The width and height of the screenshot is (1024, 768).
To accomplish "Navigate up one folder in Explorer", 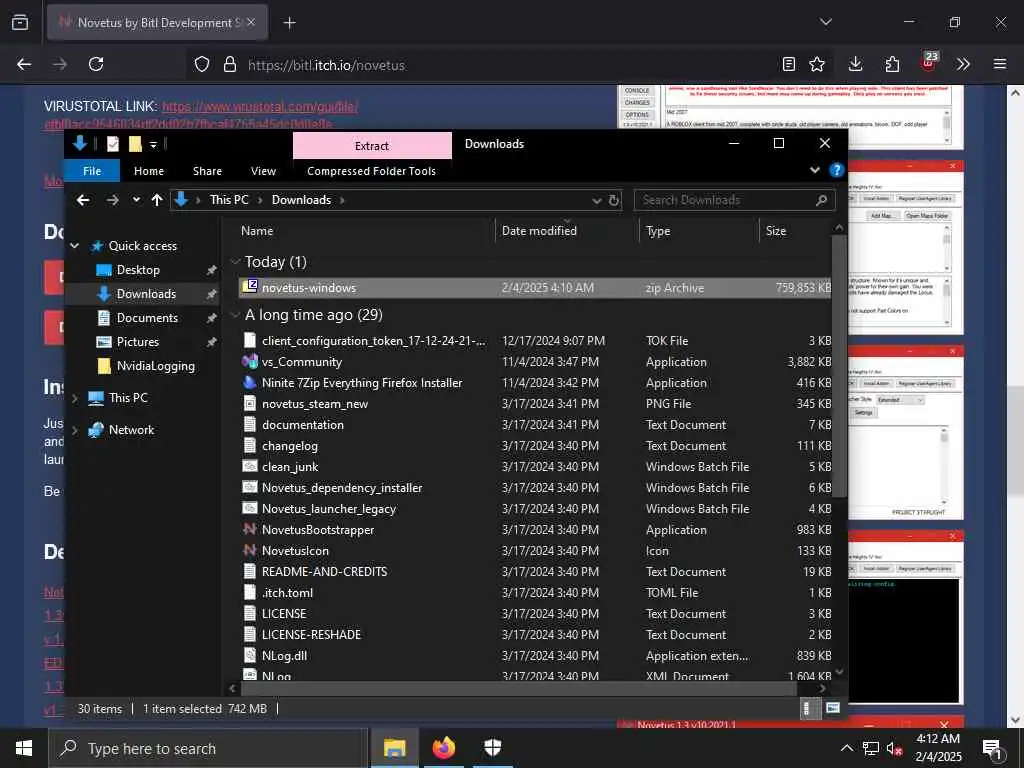I will (x=157, y=200).
